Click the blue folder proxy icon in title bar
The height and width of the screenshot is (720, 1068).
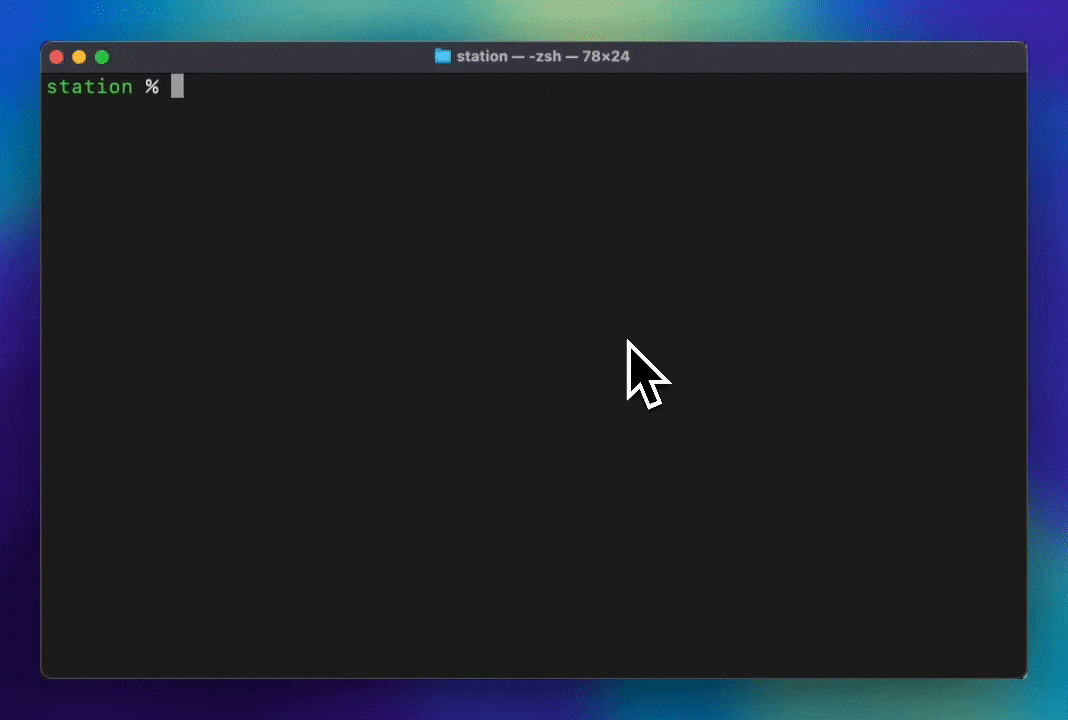(x=442, y=56)
